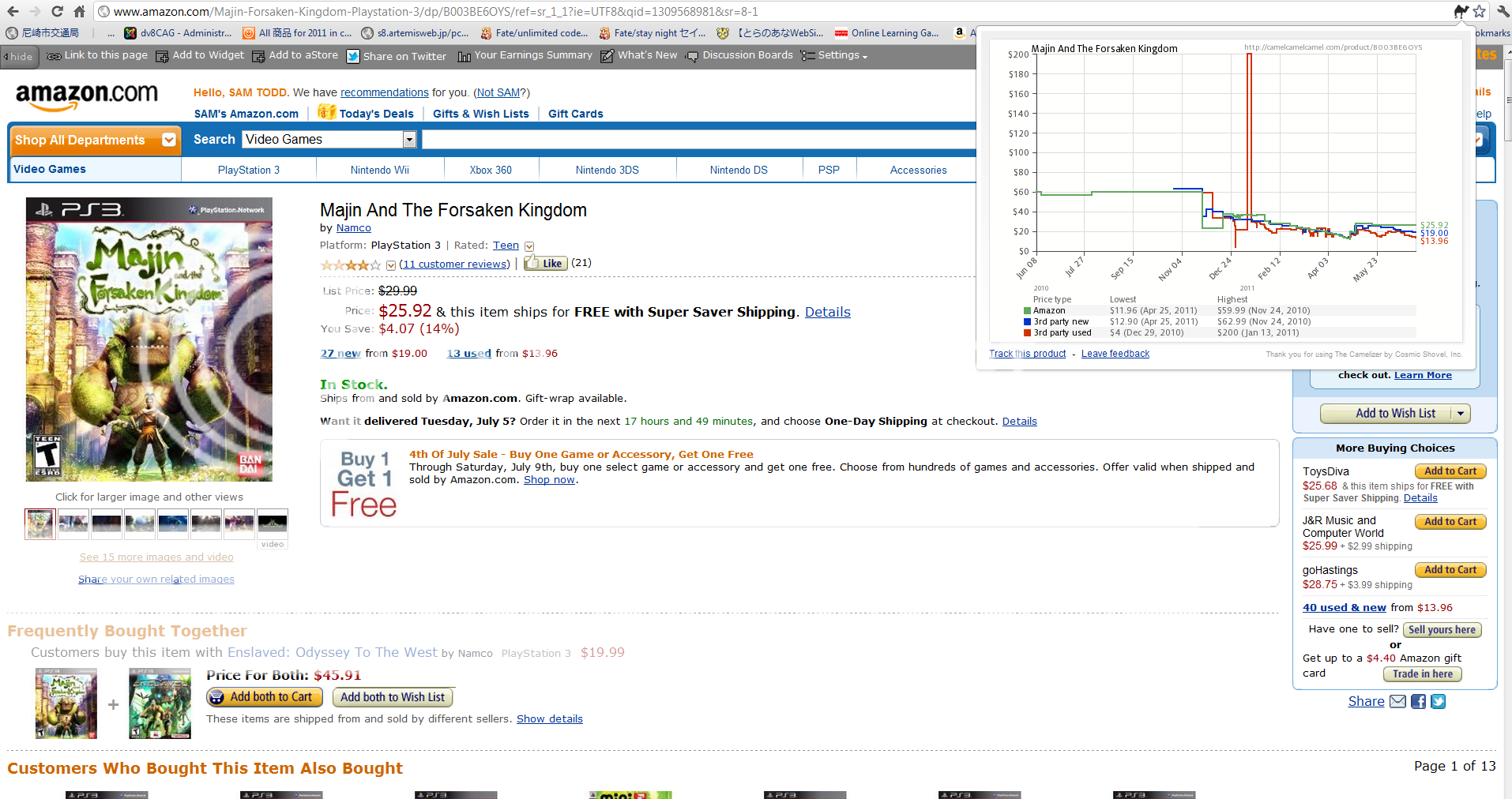Click the Namco brand link

[353, 228]
